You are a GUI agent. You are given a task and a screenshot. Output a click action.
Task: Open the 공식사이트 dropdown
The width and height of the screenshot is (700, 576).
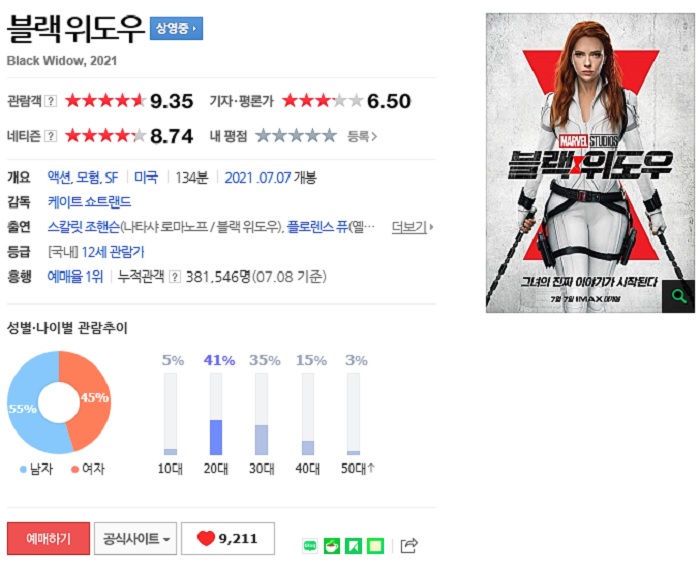coord(135,538)
